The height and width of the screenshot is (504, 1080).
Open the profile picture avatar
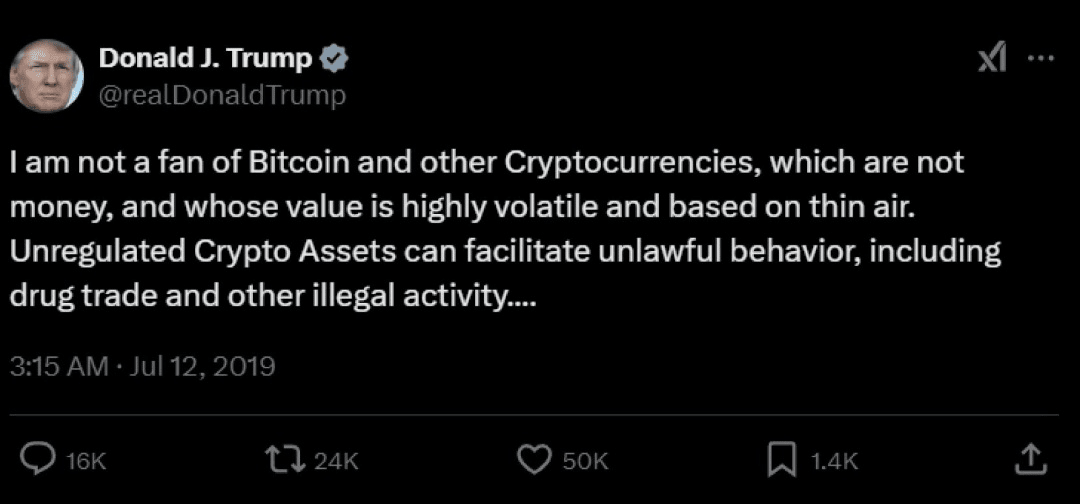point(47,76)
